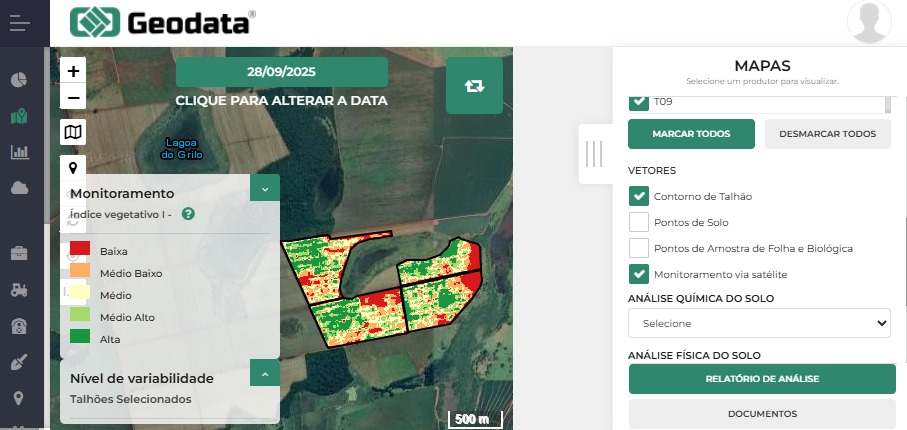The height and width of the screenshot is (430, 907).
Task: Zoom in on the map
Action: (73, 71)
